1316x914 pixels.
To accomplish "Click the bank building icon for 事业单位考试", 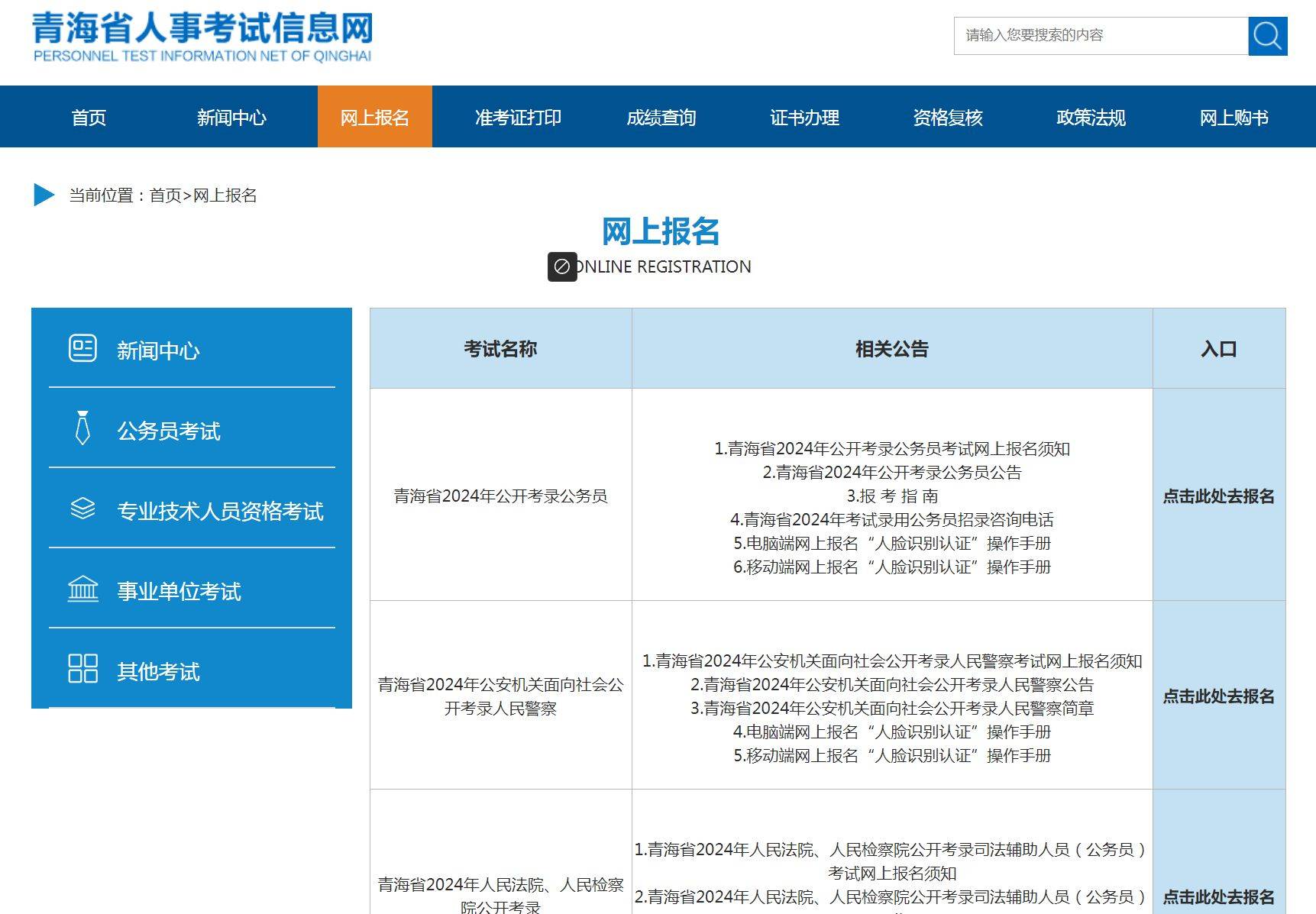I will pos(82,589).
